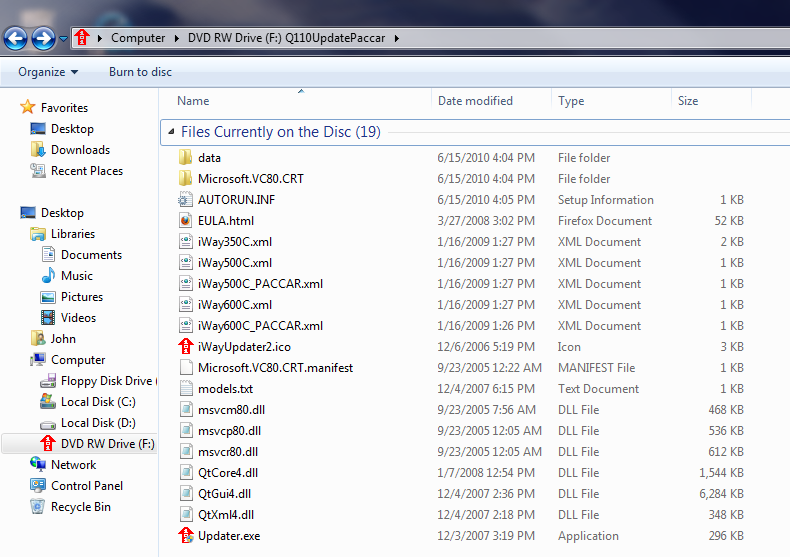Click the Forward navigation arrow
The width and height of the screenshot is (790, 557).
tap(44, 38)
